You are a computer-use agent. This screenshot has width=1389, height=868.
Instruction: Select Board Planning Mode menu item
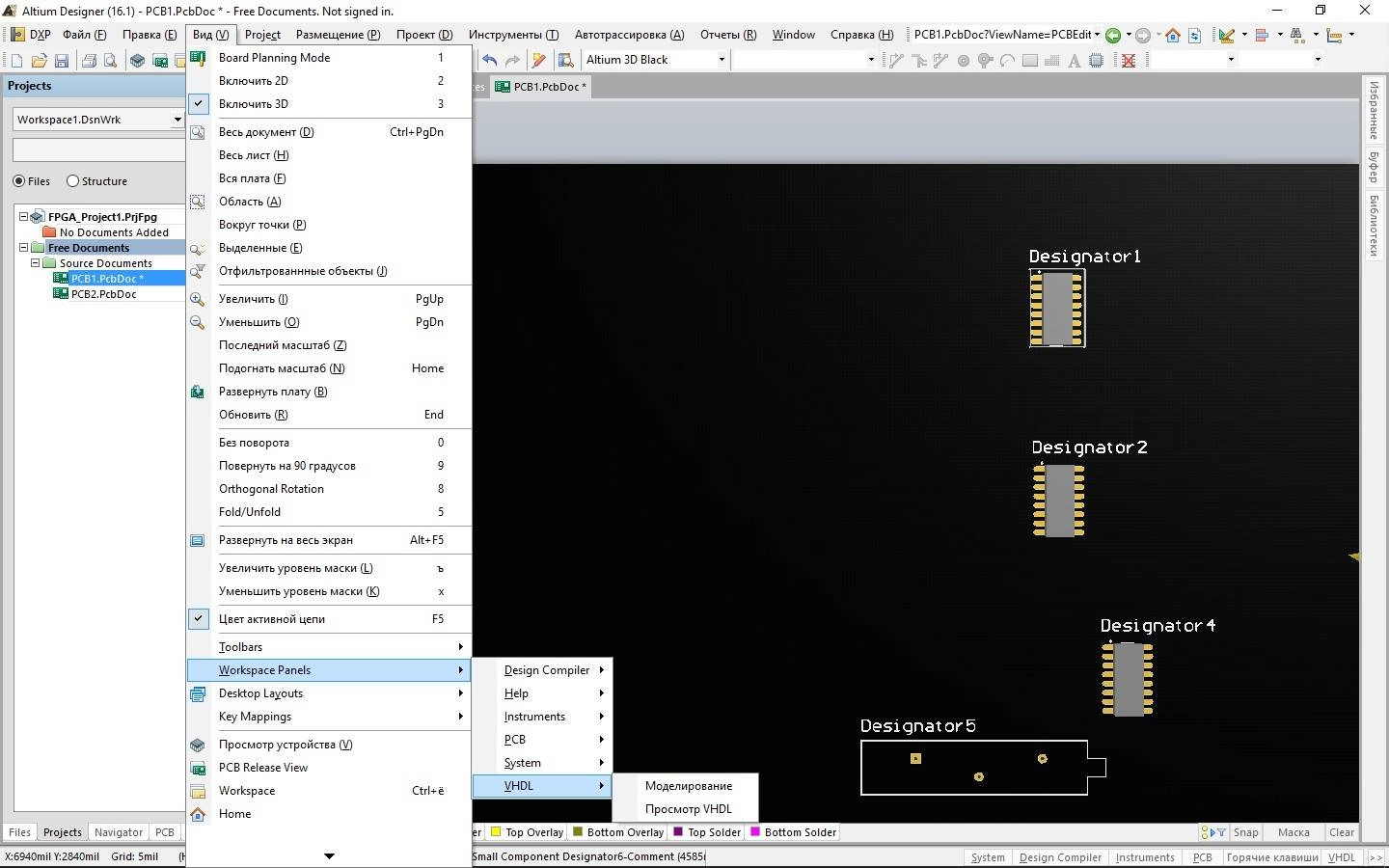(329, 58)
